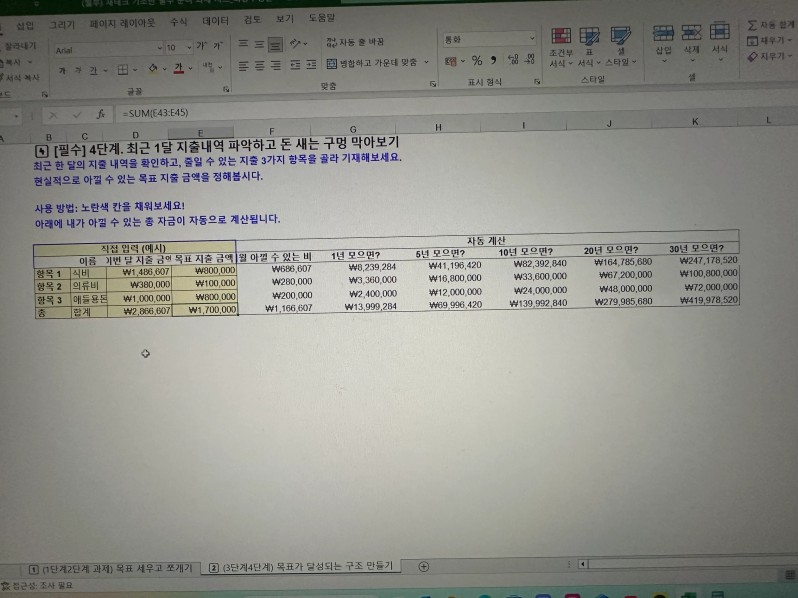Open number format dialog launcher
The height and width of the screenshot is (598, 798).
pyautogui.click(x=536, y=81)
